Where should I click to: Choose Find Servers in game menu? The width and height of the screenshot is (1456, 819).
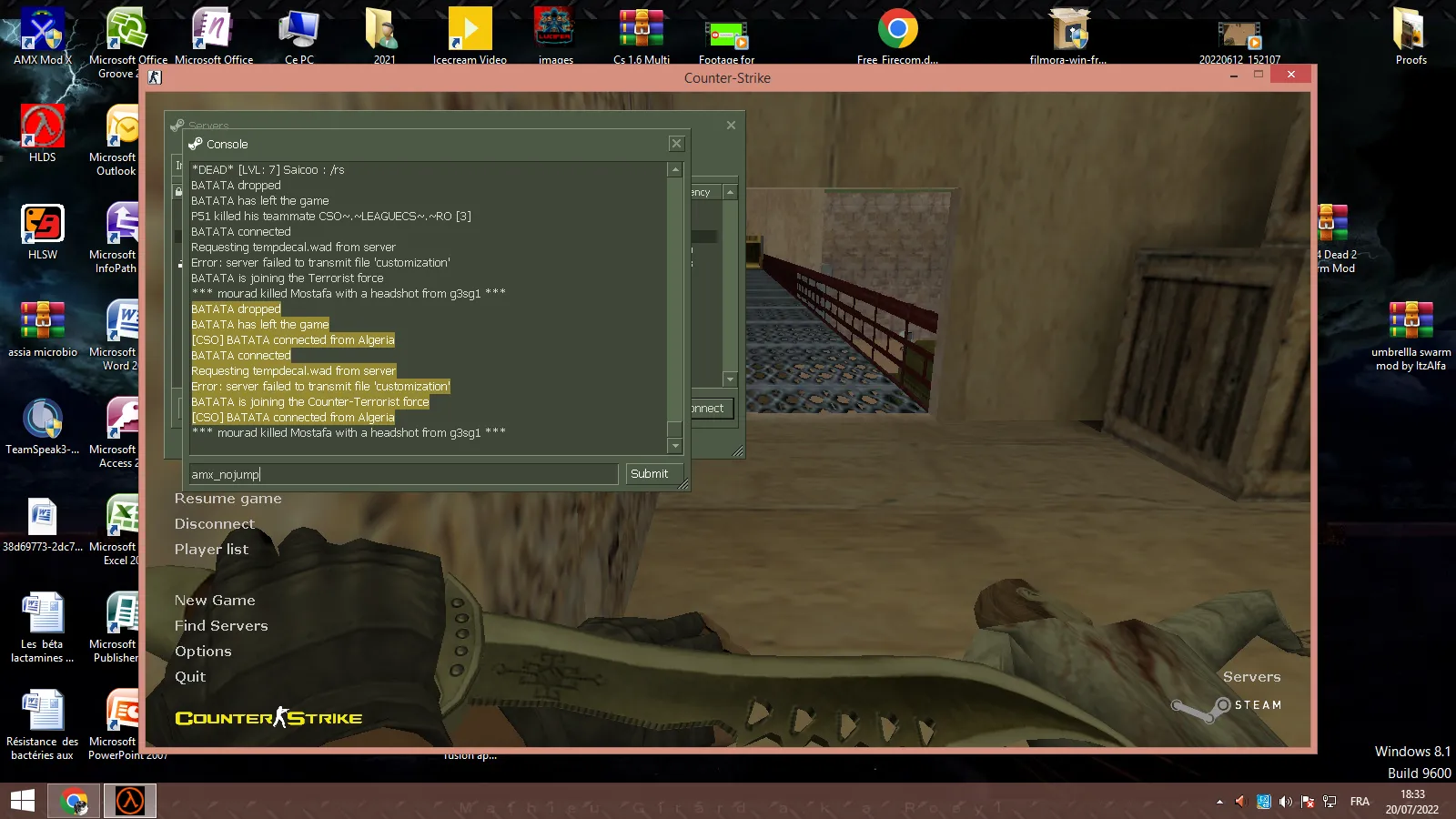[x=221, y=626]
